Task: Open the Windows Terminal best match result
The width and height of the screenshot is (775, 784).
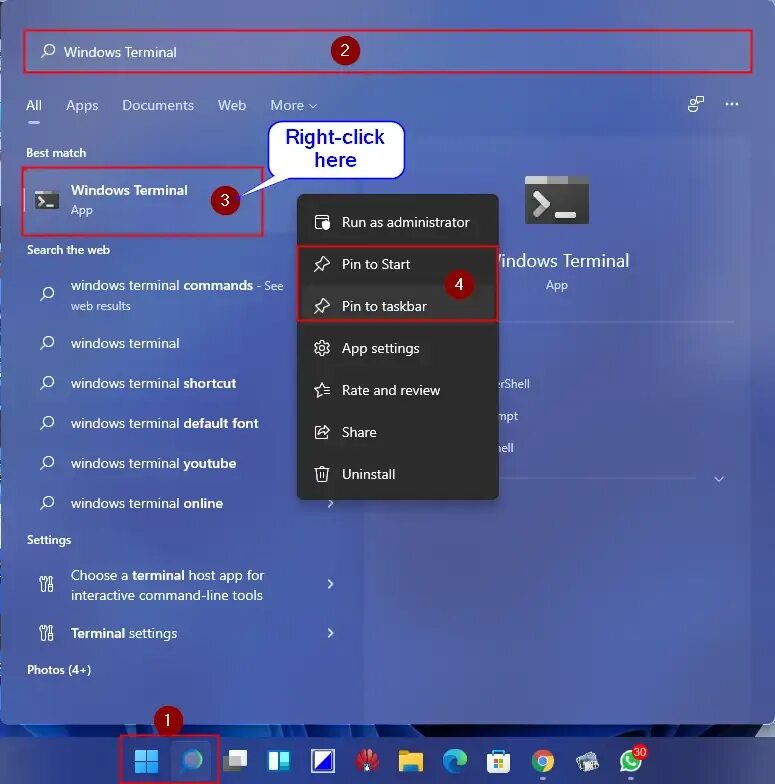Action: coord(142,201)
